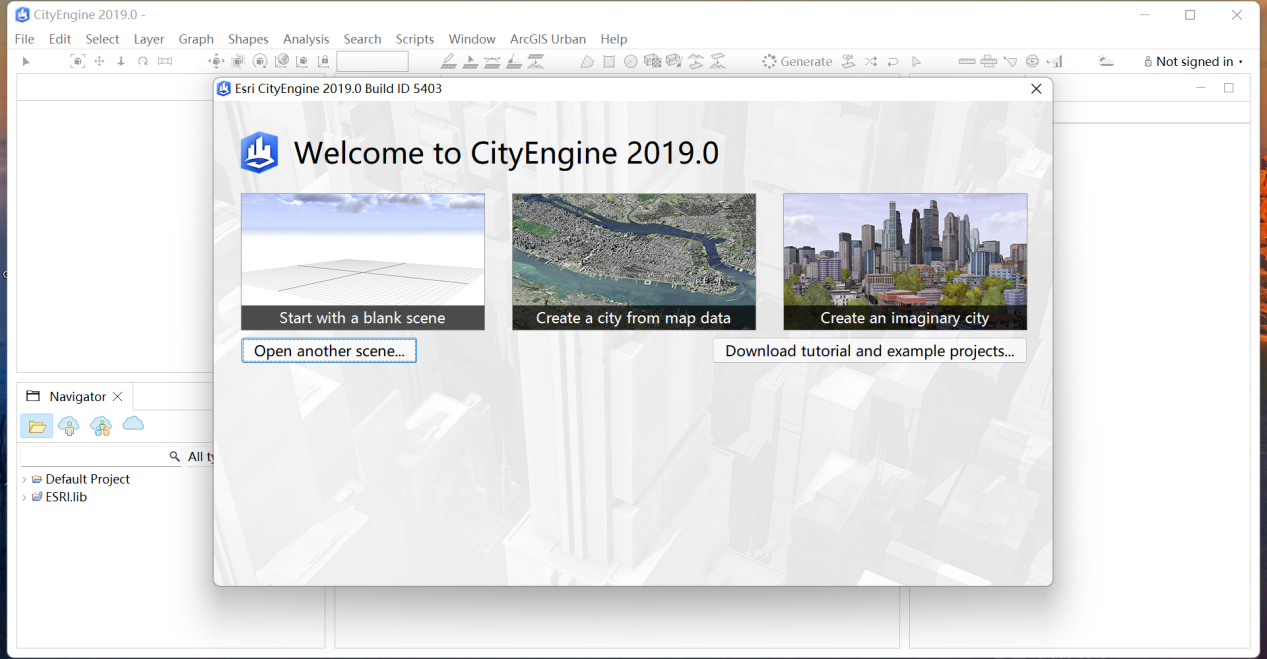Image resolution: width=1267 pixels, height=659 pixels.
Task: Open the Graph menu
Action: click(196, 39)
